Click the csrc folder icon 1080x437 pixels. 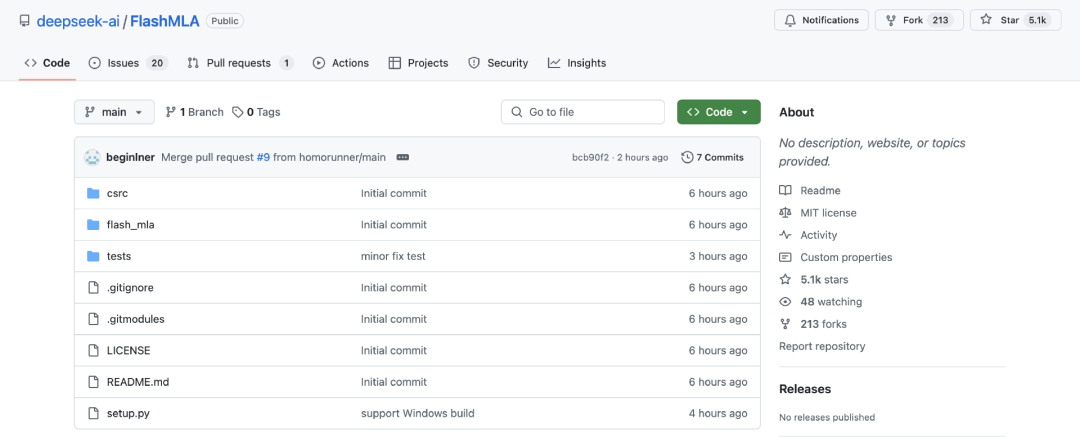tap(94, 193)
